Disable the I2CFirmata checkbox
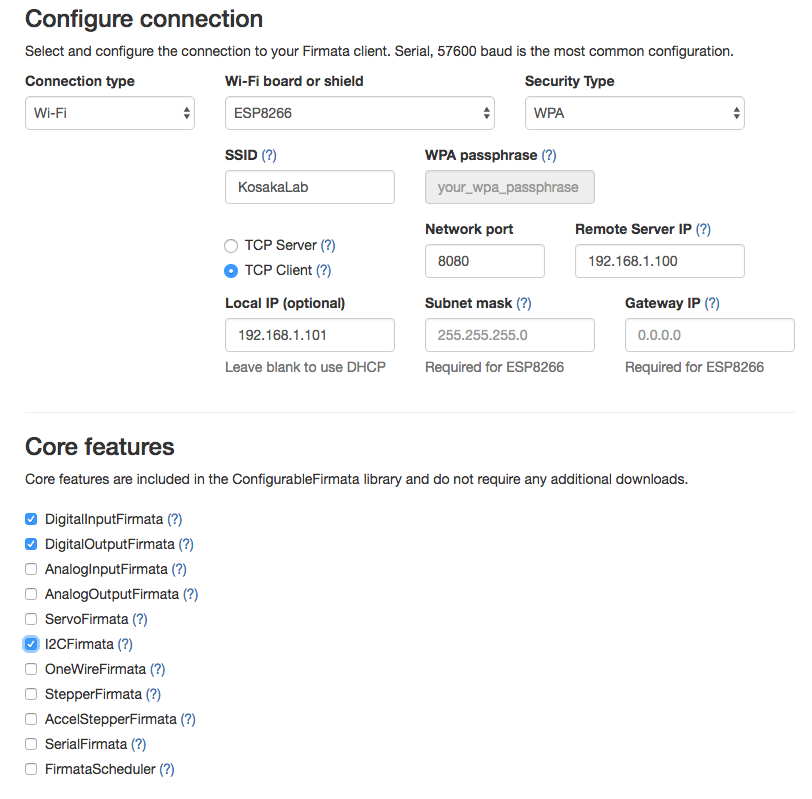Viewport: 812px width, 799px height. 31,644
